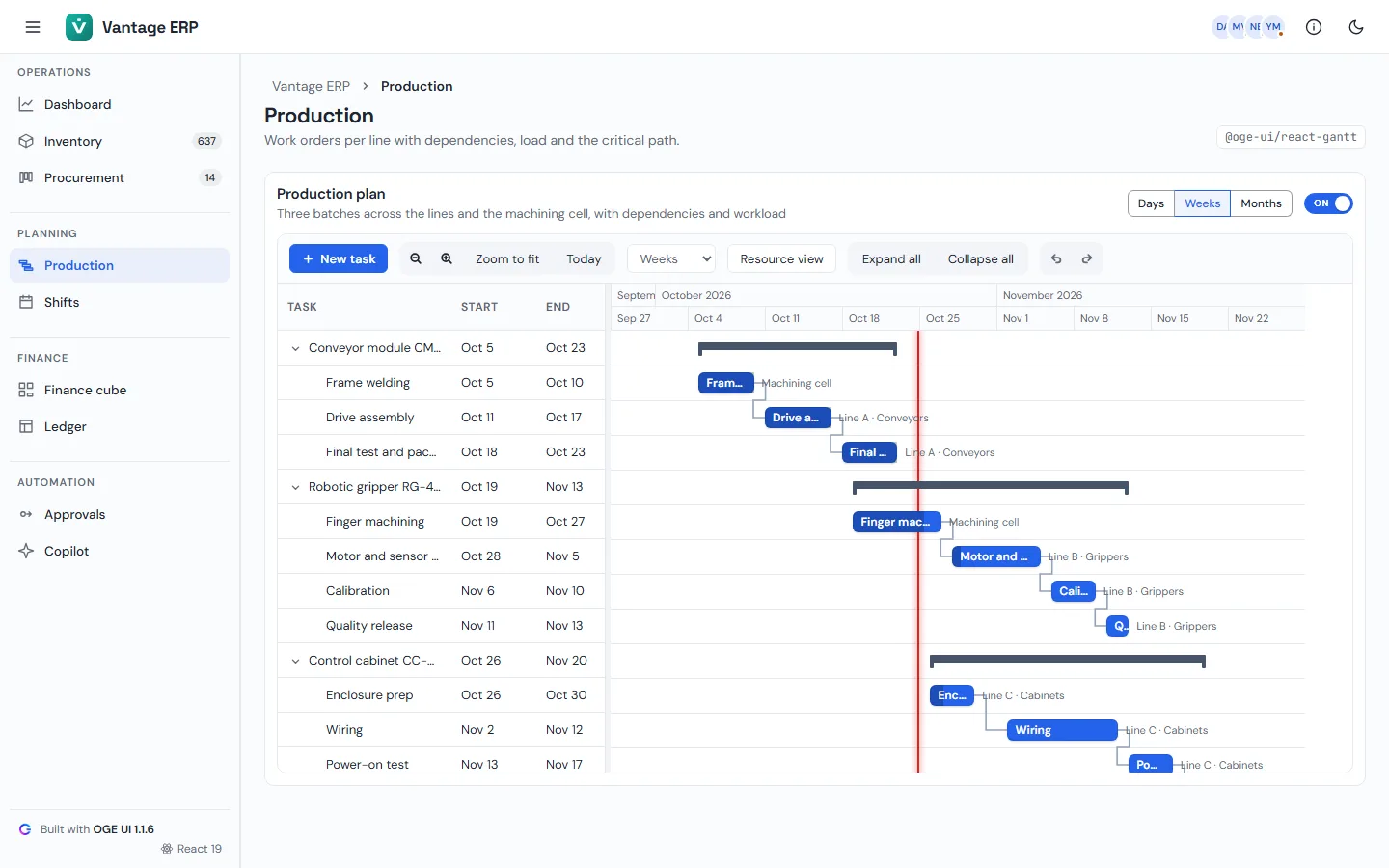Select the Motor and sensor Gantt bar
1389x868 pixels.
point(996,556)
